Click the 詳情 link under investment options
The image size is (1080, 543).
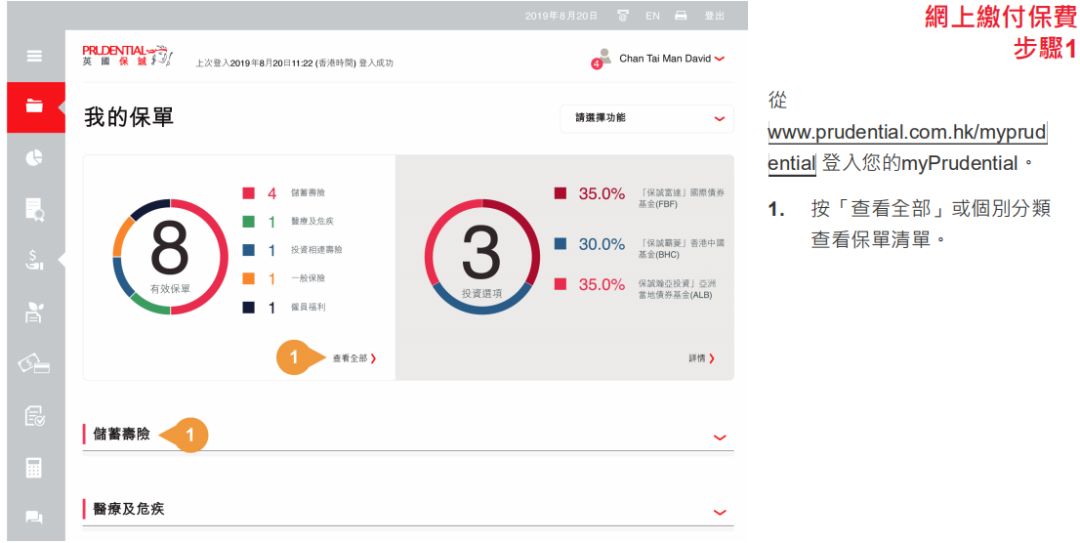click(701, 358)
